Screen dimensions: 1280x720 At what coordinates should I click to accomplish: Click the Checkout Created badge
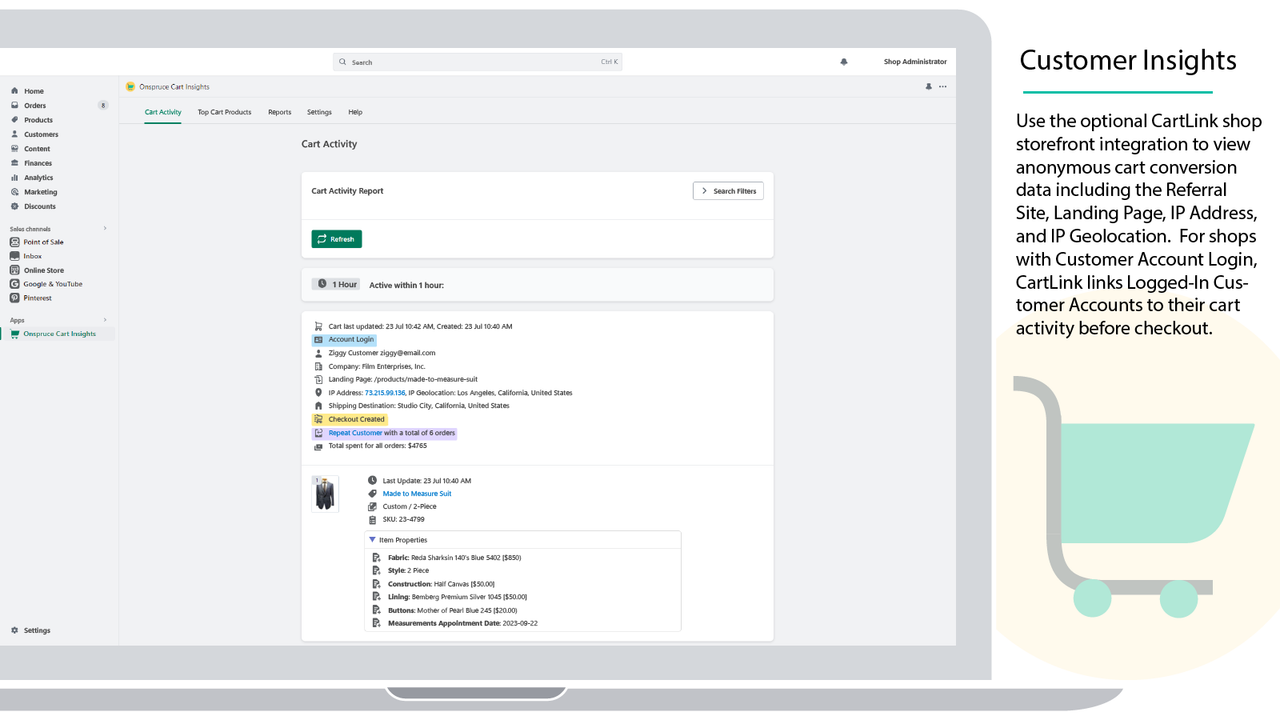pyautogui.click(x=350, y=420)
